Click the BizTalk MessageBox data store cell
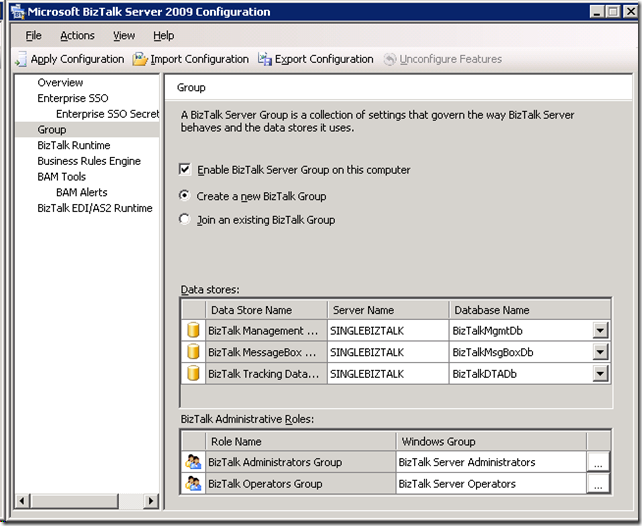 (x=266, y=352)
